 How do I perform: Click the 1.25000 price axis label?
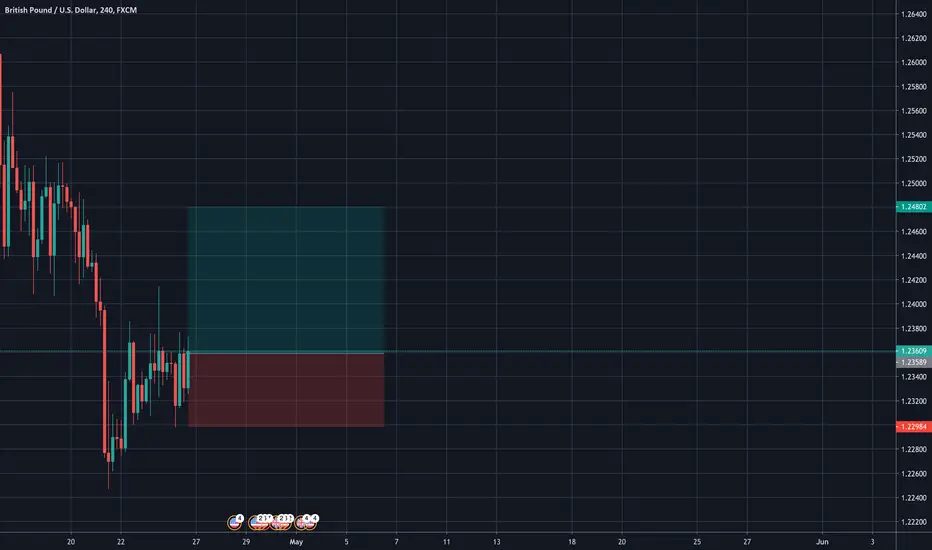click(x=914, y=183)
